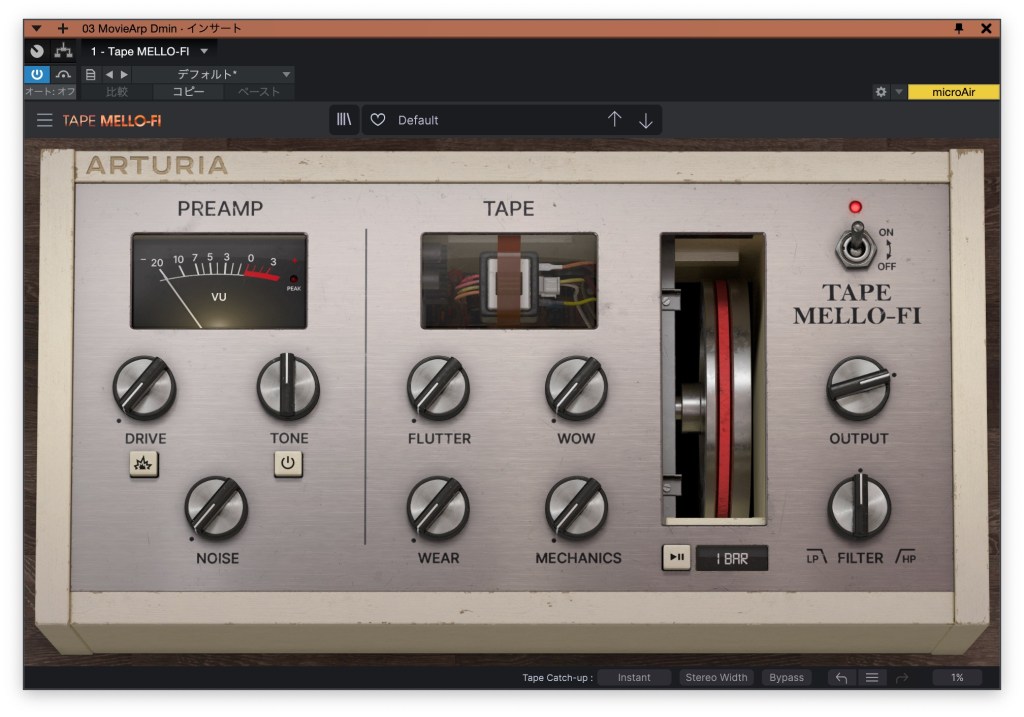Viewport: 1024px width, 717px height.
Task: Click the microAir controller label
Action: point(953,91)
